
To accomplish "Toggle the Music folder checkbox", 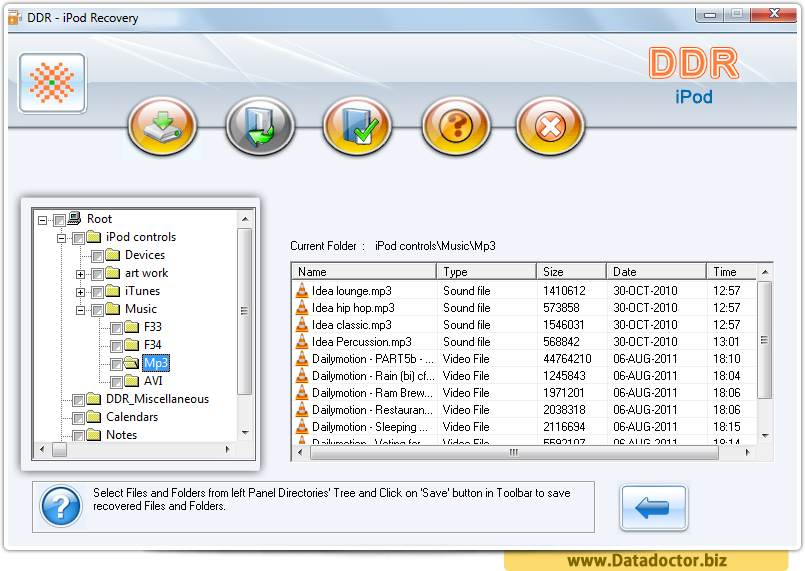I will pyautogui.click(x=97, y=310).
